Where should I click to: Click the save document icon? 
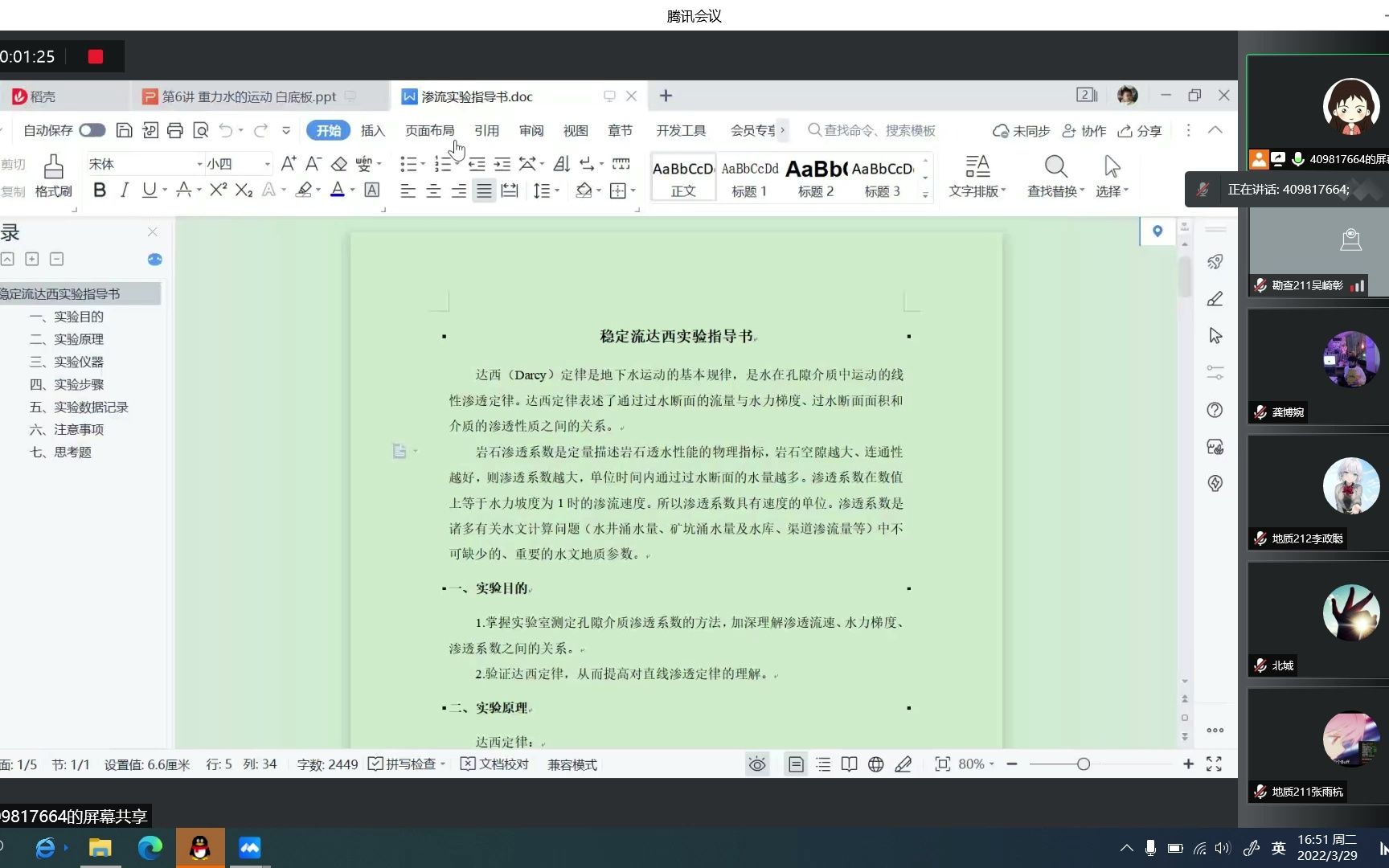pos(124,130)
